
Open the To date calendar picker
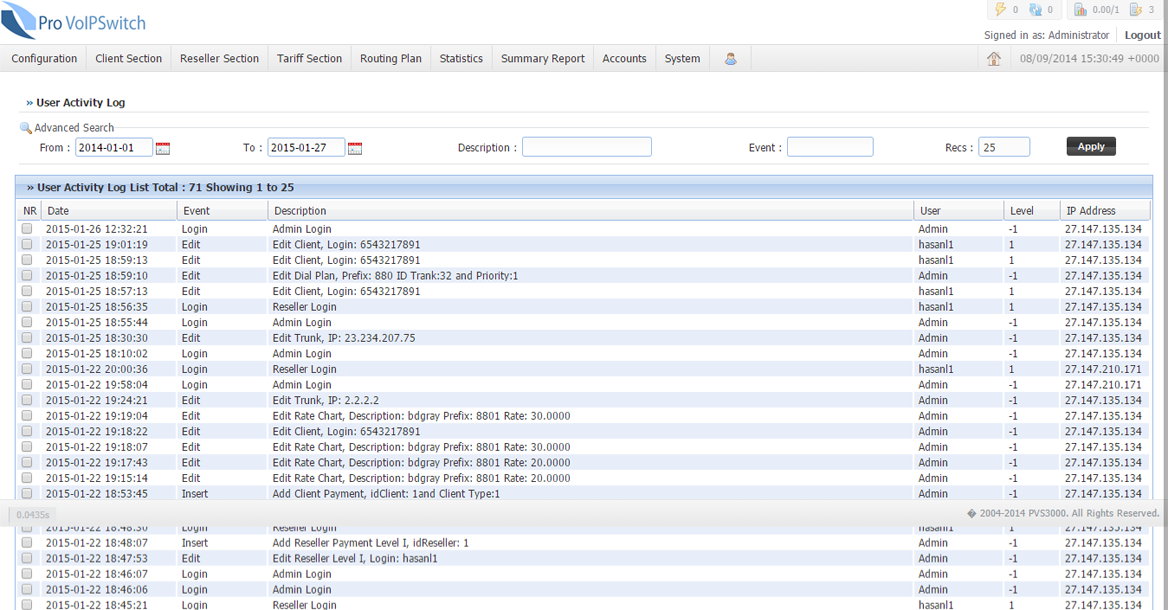[x=355, y=148]
